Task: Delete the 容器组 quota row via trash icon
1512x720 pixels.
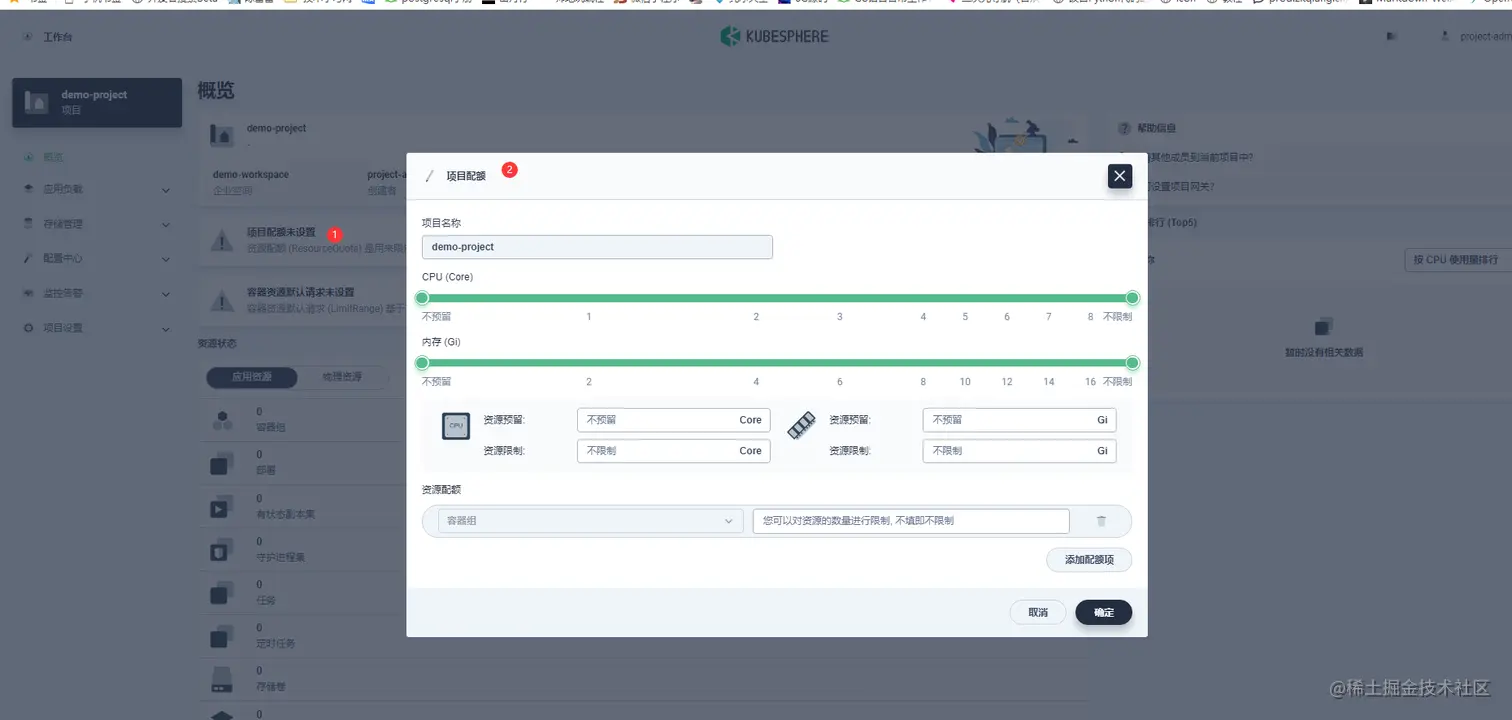Action: pos(1101,521)
